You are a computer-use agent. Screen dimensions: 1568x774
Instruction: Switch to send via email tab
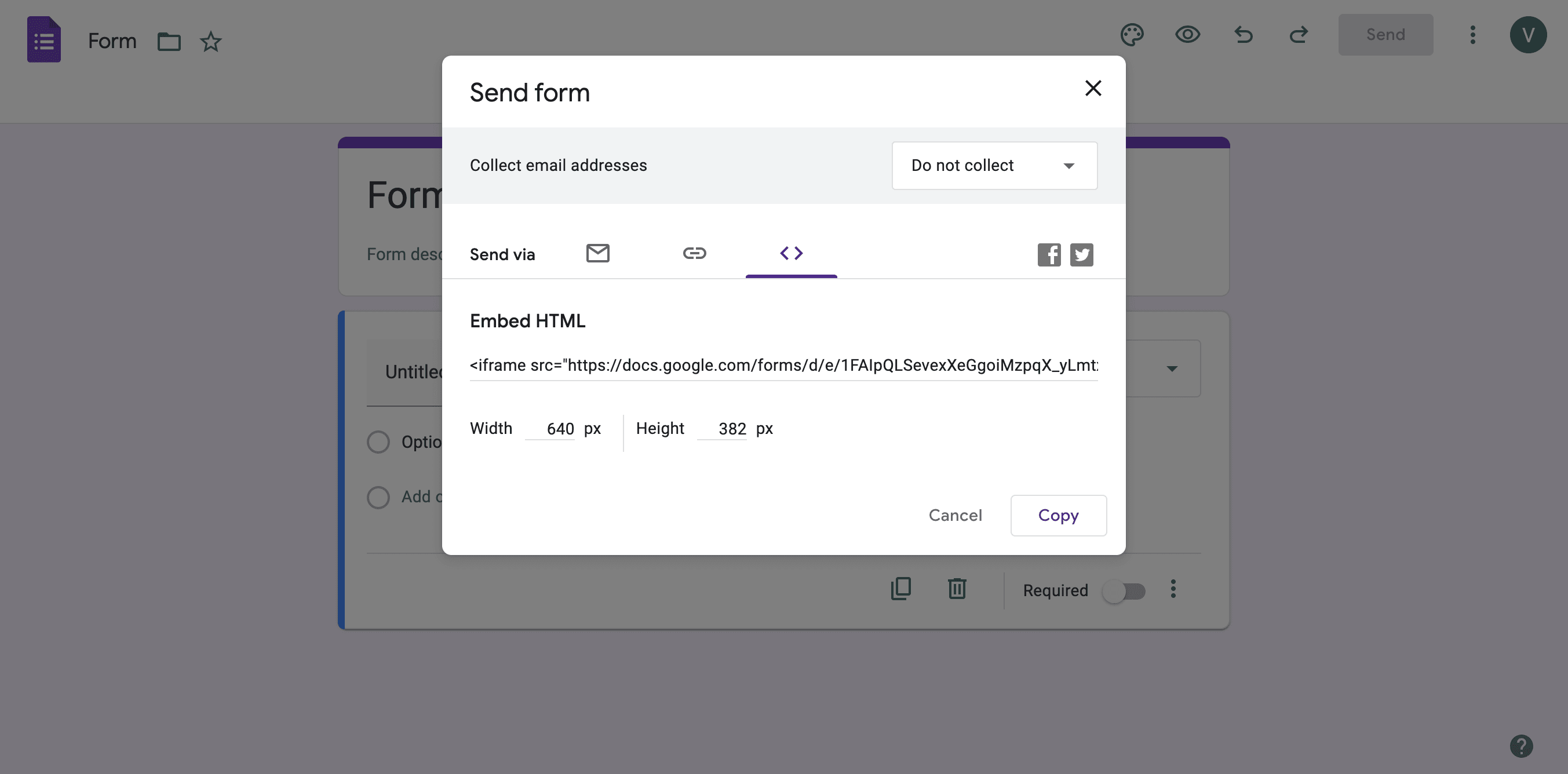(x=598, y=253)
